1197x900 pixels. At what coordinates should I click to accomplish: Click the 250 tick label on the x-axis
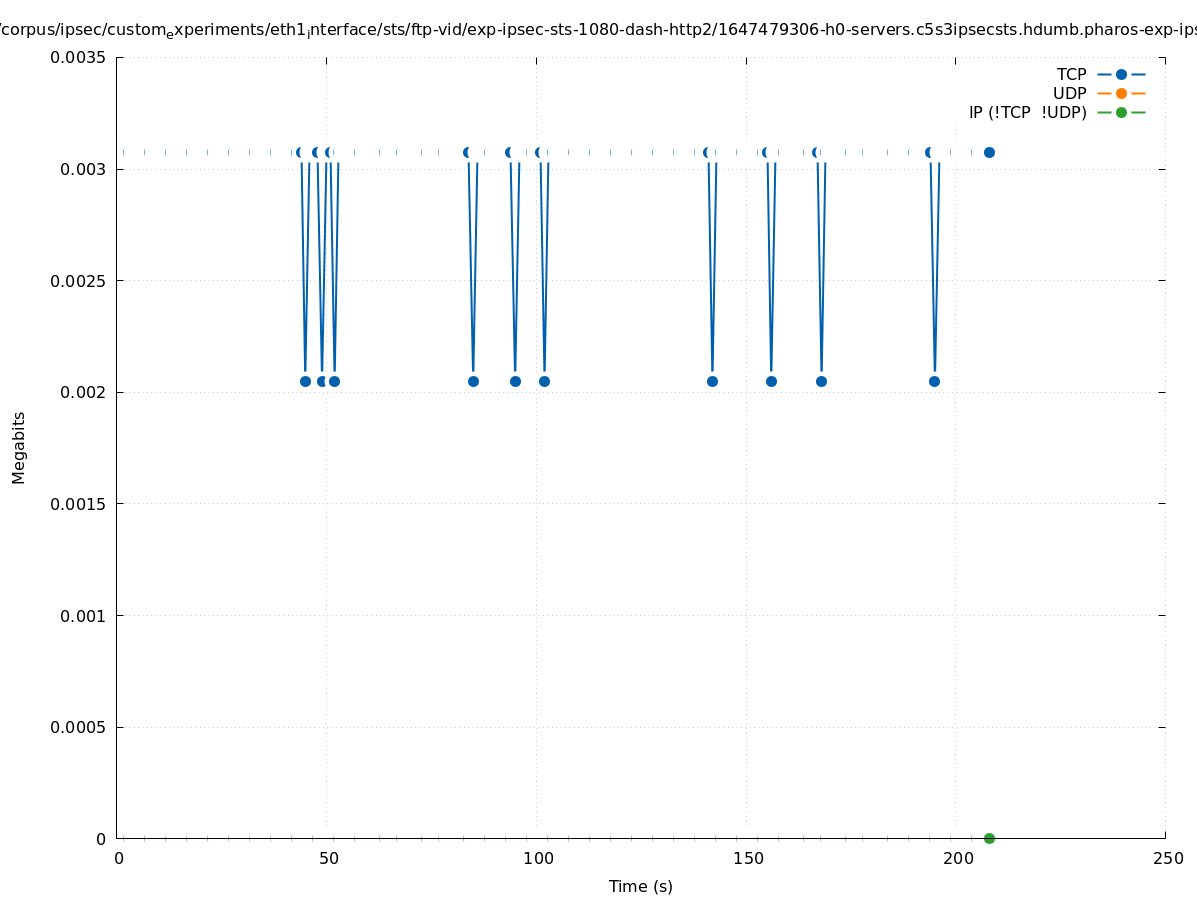coord(1167,859)
